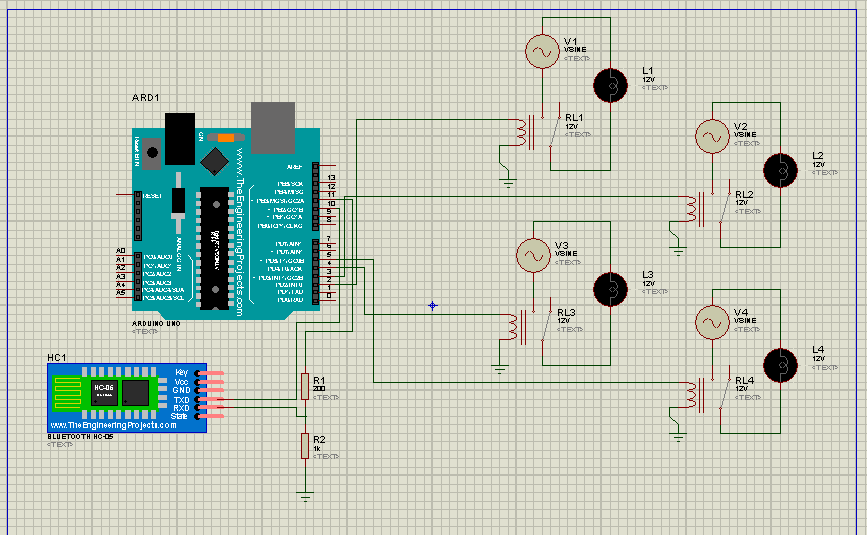Click the ground symbol below R2
The width and height of the screenshot is (867, 535).
point(305,496)
